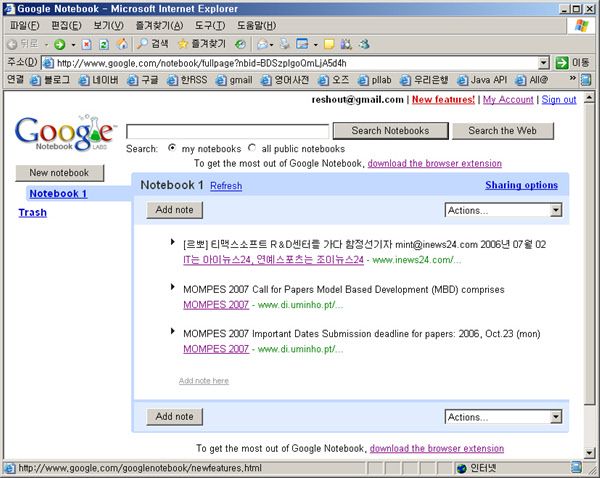Open the 즐겨찾기(A) menu
This screenshot has width=600, height=478.
click(x=159, y=26)
